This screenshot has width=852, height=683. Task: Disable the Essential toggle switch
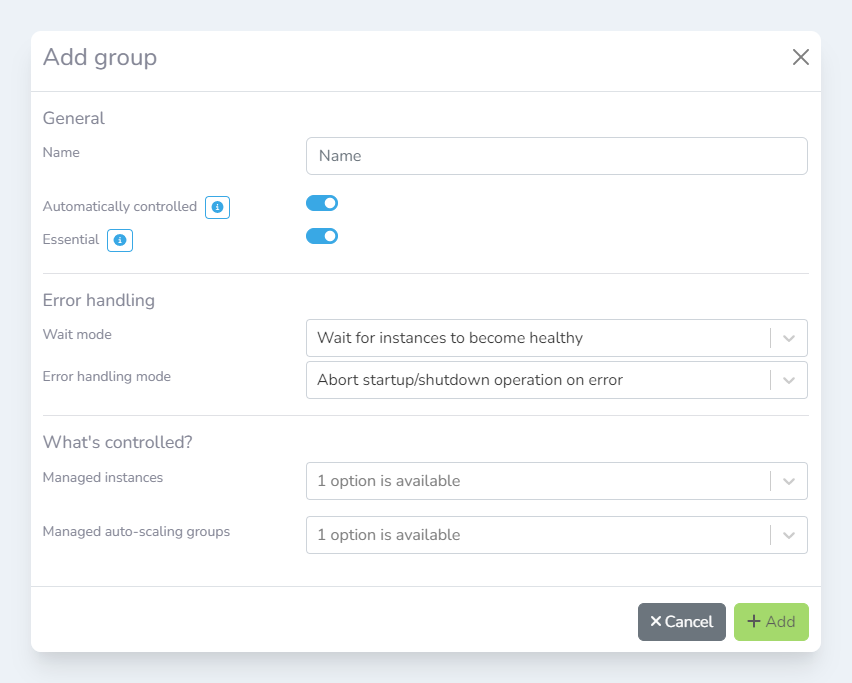(x=322, y=236)
